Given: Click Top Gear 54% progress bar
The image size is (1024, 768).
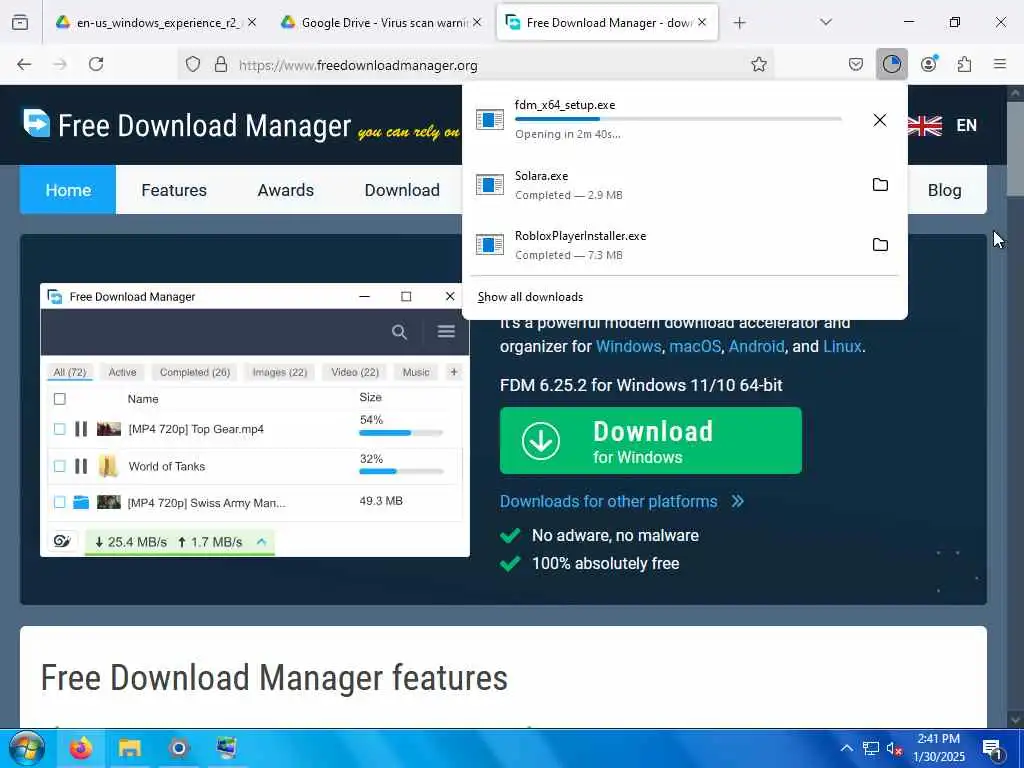Looking at the screenshot, I should [x=401, y=433].
